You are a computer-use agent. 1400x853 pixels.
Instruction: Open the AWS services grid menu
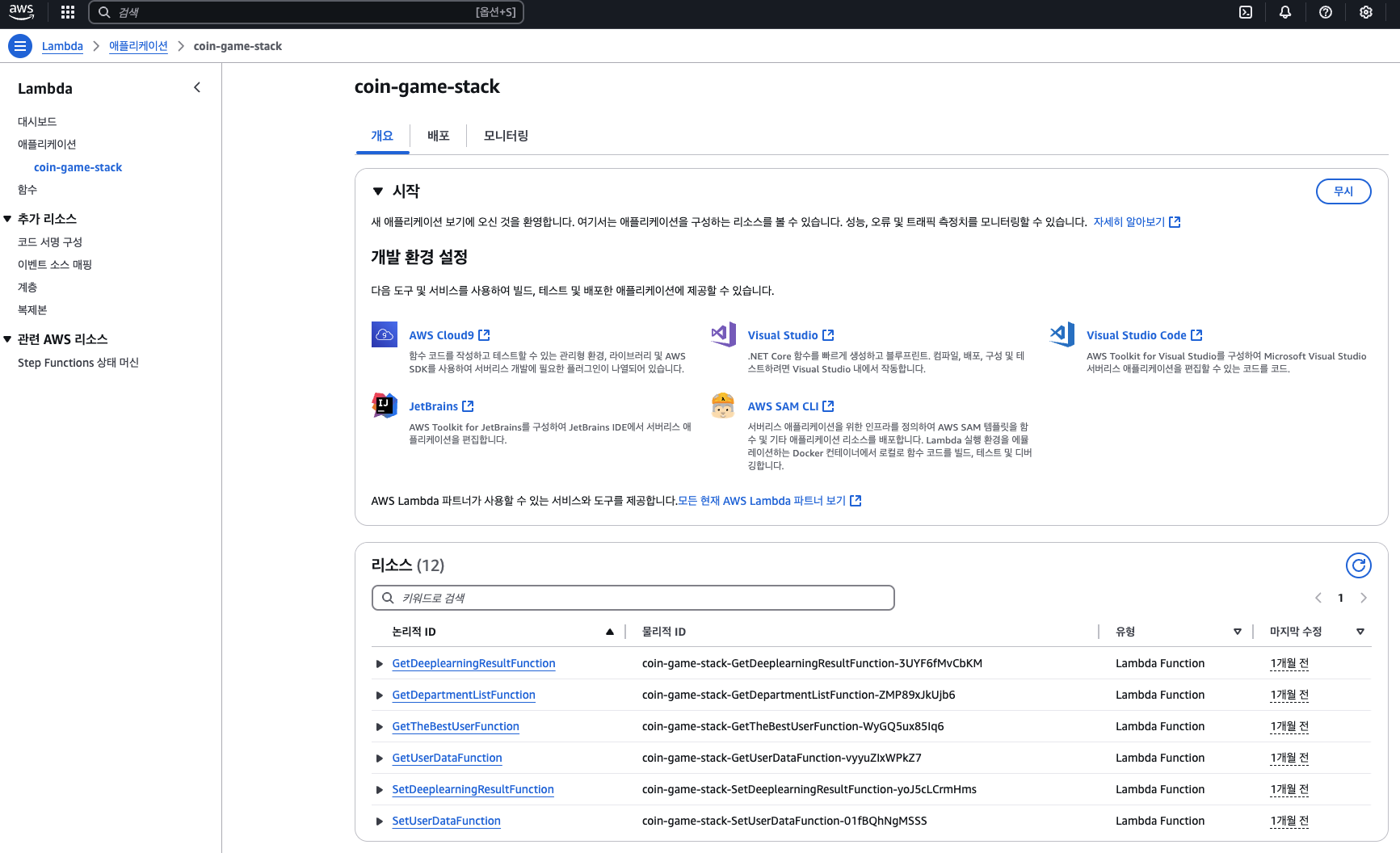pyautogui.click(x=68, y=12)
